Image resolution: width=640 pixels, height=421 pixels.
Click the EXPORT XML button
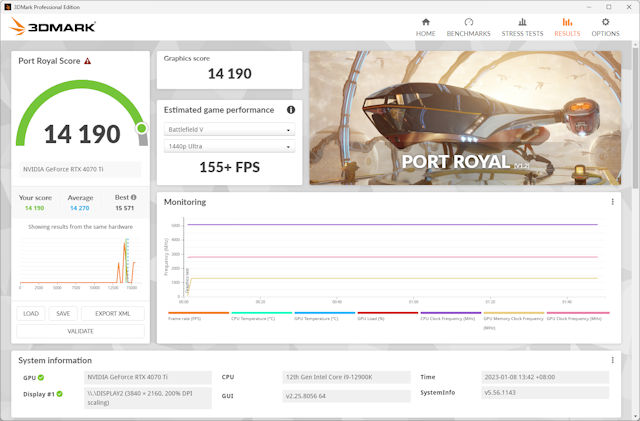click(113, 314)
